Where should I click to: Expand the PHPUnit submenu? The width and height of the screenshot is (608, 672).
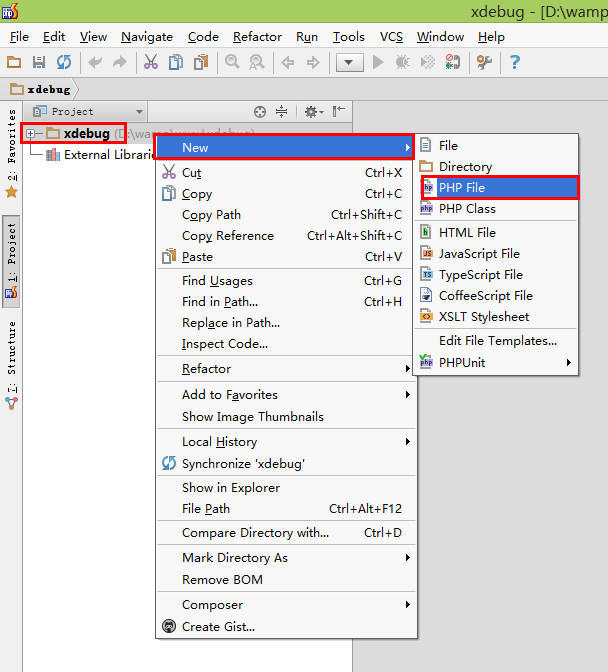pos(496,363)
